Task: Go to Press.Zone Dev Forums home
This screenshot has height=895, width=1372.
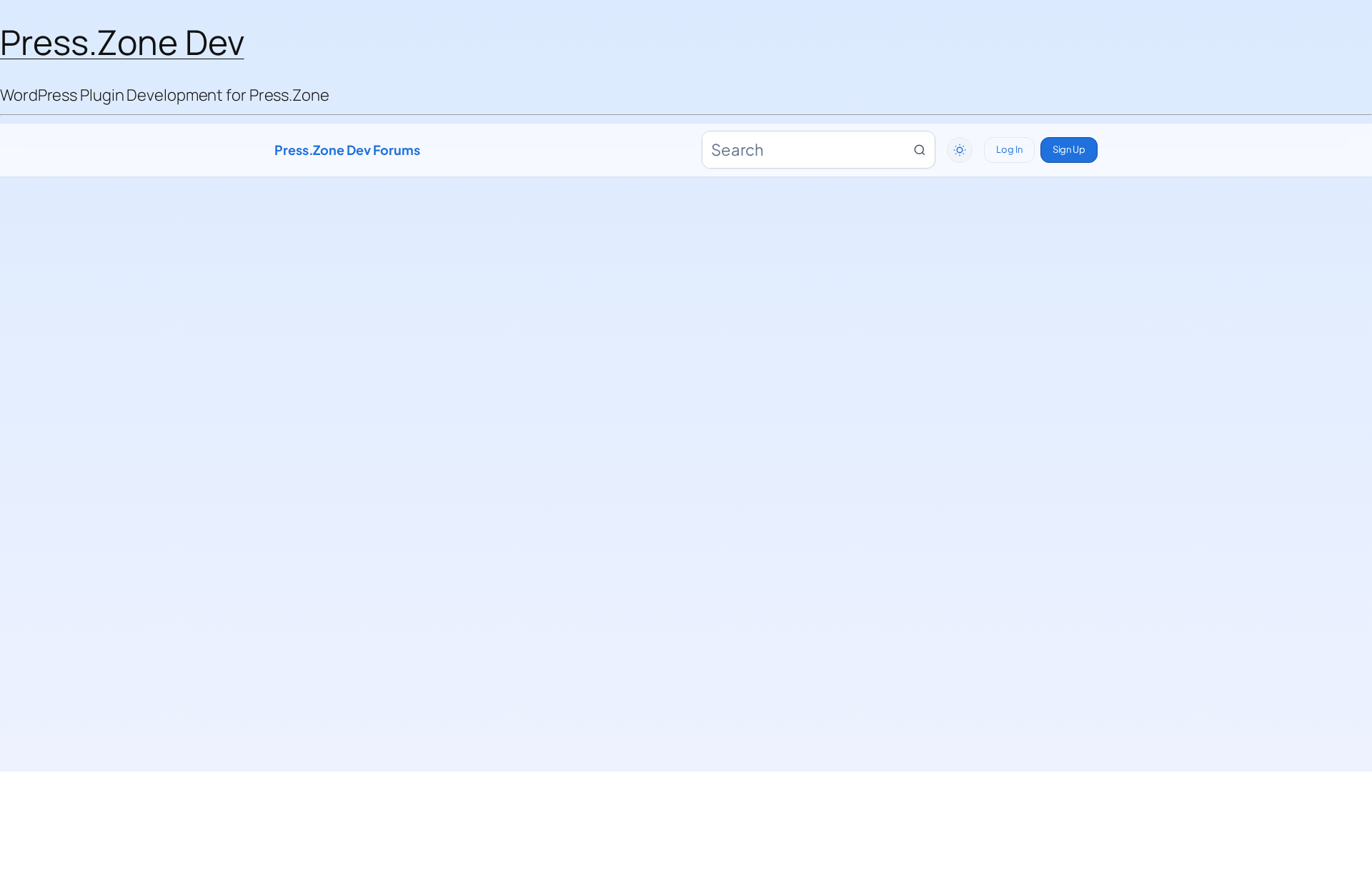Action: pos(347,150)
